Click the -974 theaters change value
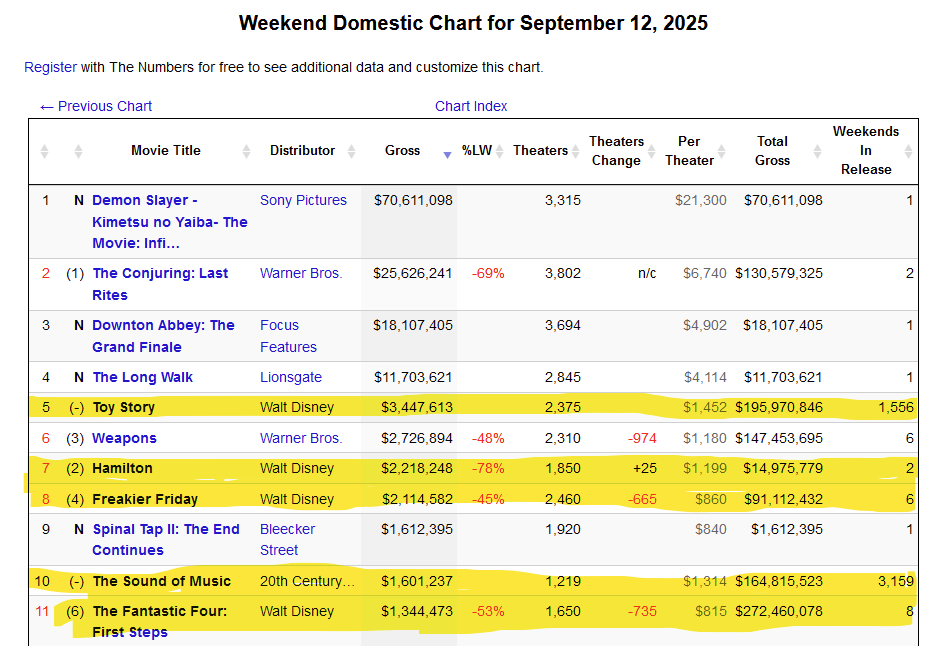 click(x=642, y=438)
